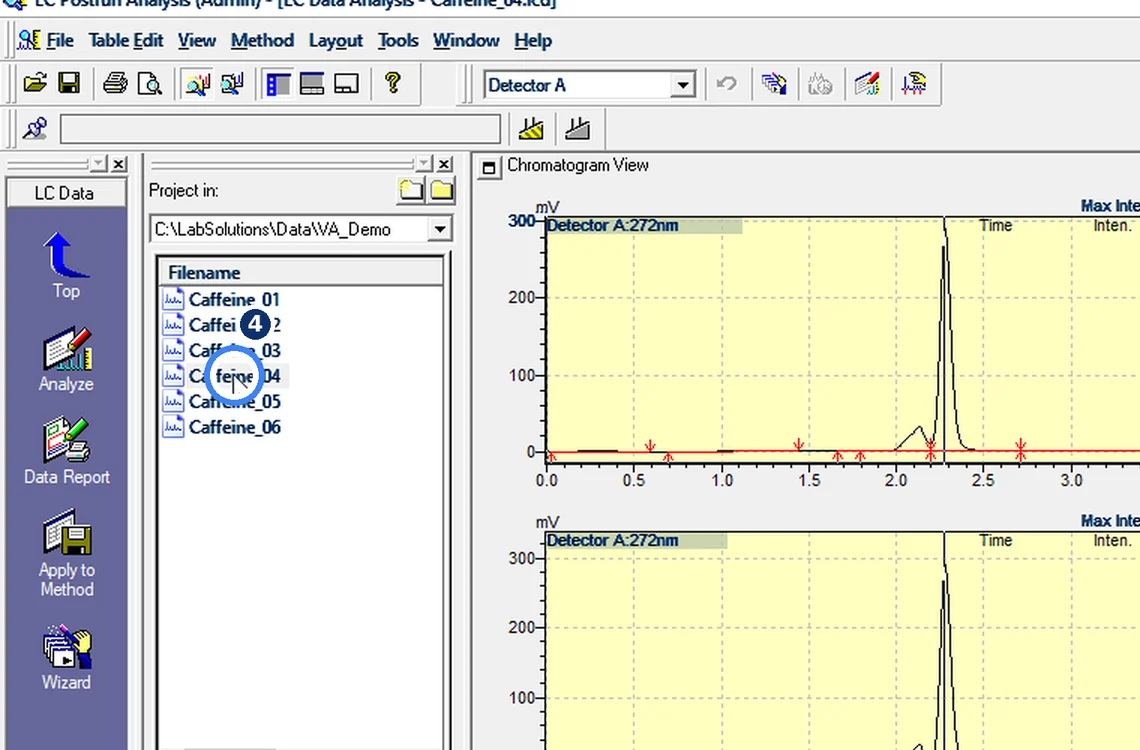Click the new folder icon beside Project in

click(411, 190)
